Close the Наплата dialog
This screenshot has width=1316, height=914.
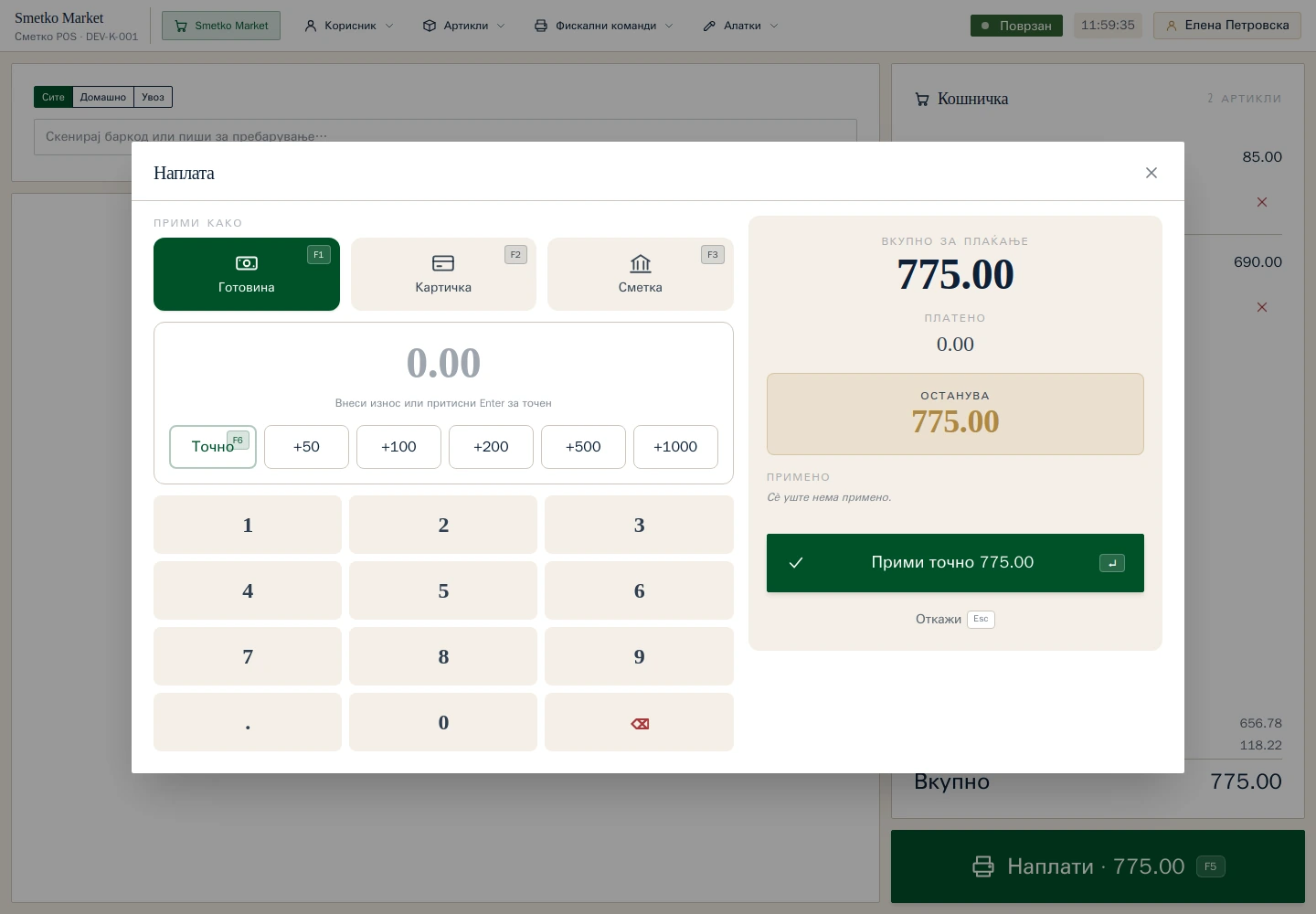pos(1151,173)
